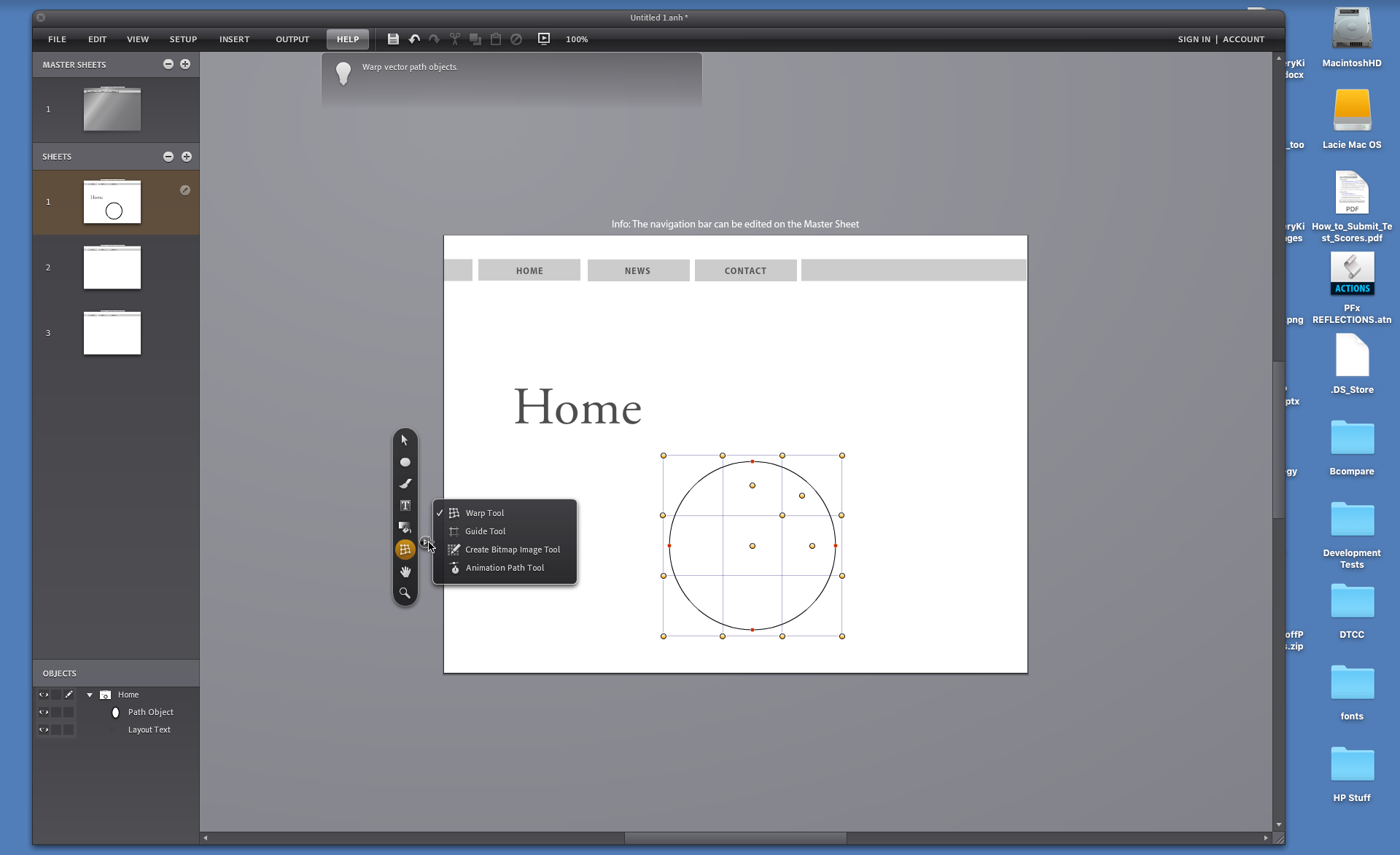Activate the Text tool
The image size is (1400, 855).
coord(405,506)
